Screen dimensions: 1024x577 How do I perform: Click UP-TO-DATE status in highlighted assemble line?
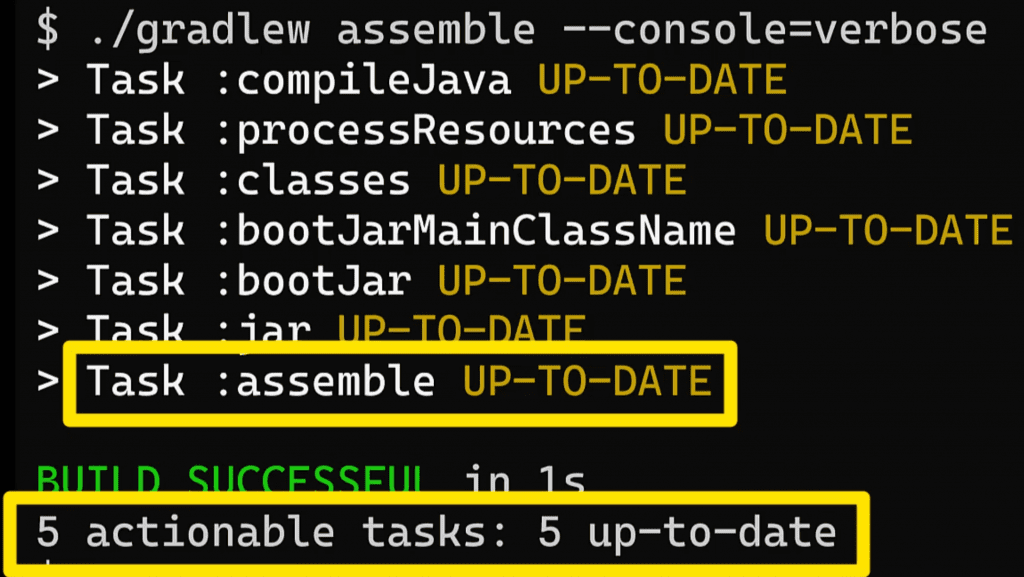pos(586,381)
